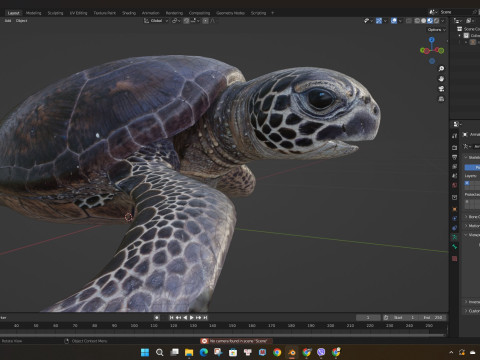The image size is (480, 360).
Task: Collapse the Collection tree item
Action: point(460,36)
